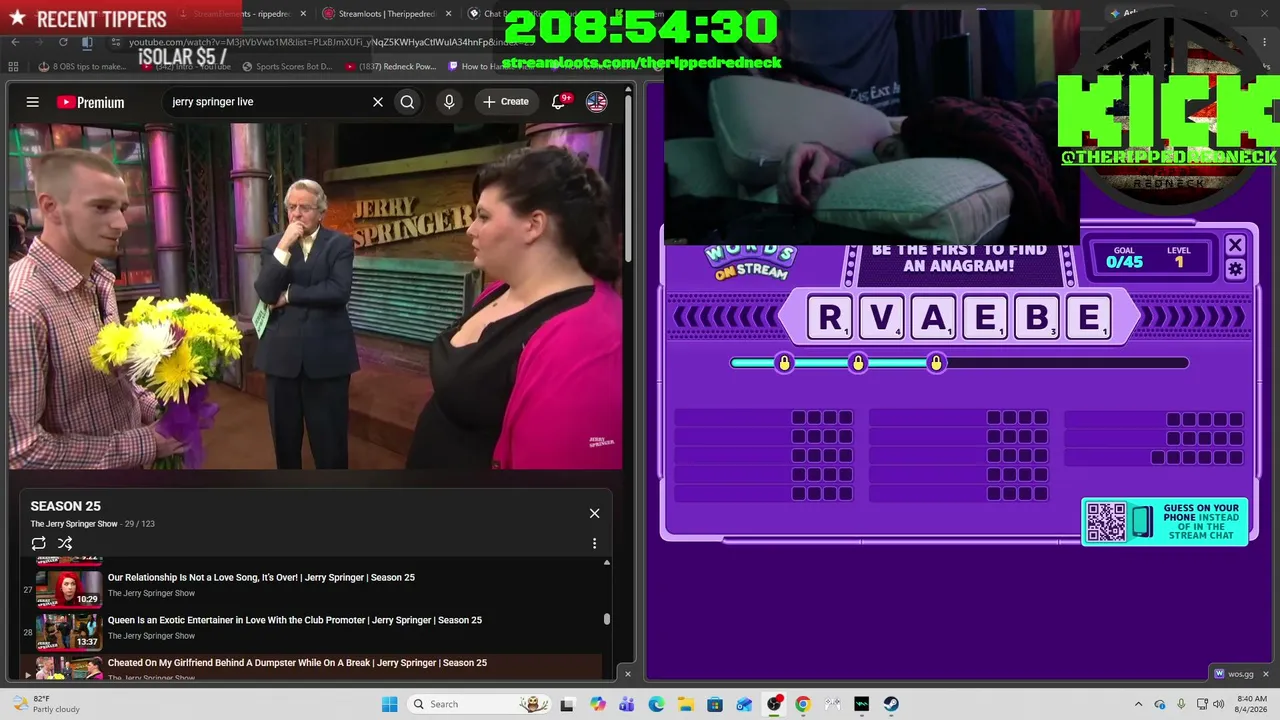This screenshot has width=1280, height=720.
Task: Close the Words on Stream game panel
Action: pyautogui.click(x=1235, y=245)
